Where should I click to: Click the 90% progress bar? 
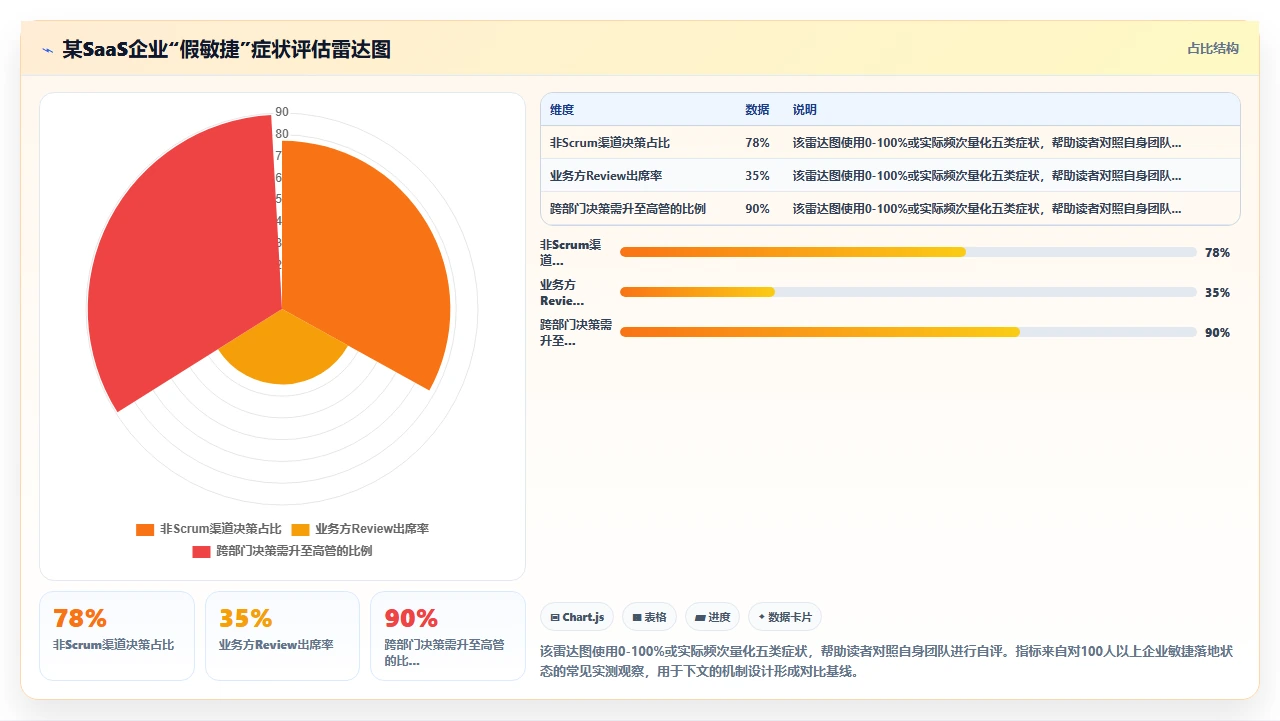click(x=908, y=332)
